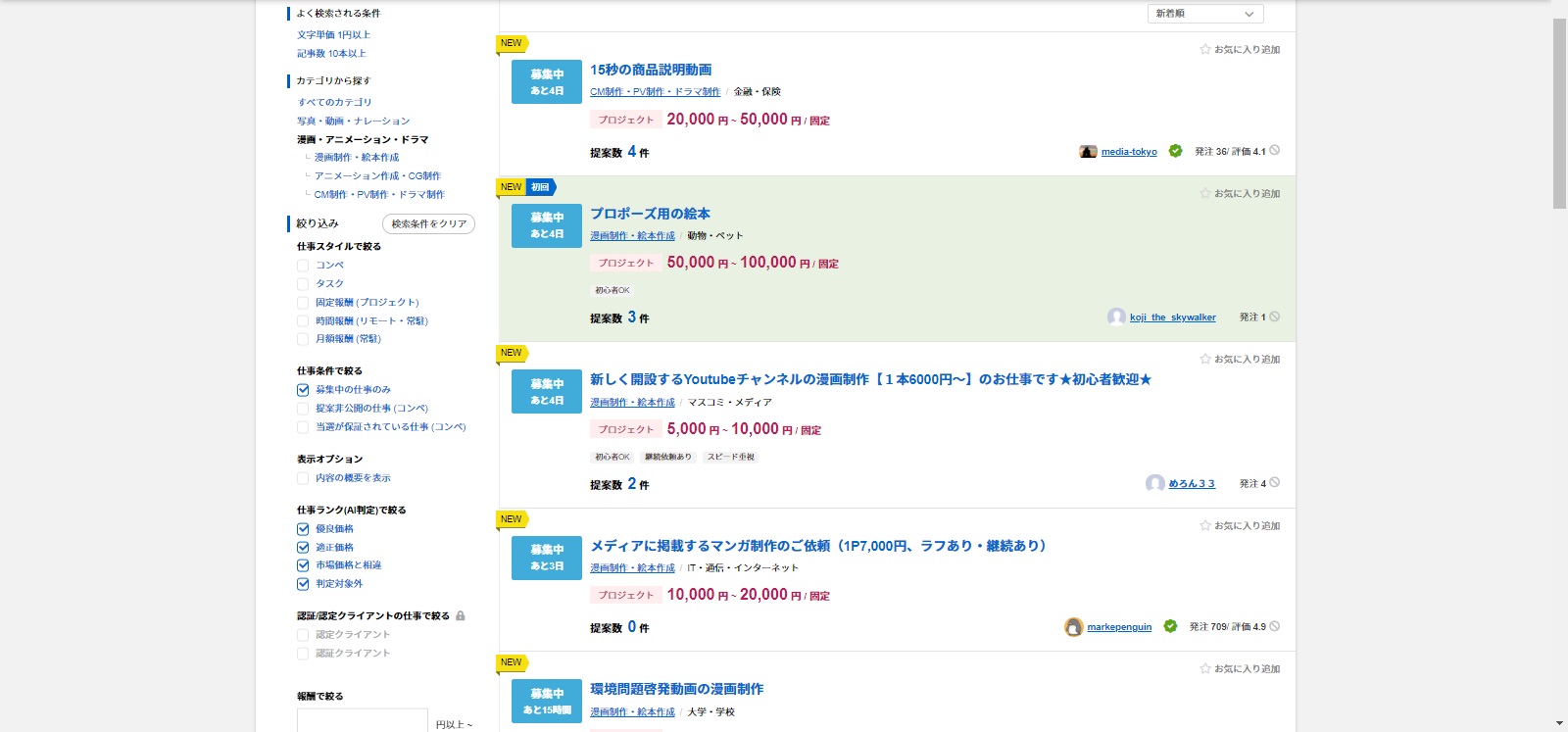
Task: Toggle 当選が保証されている仕事(コンペ) checkbox
Action: point(303,427)
